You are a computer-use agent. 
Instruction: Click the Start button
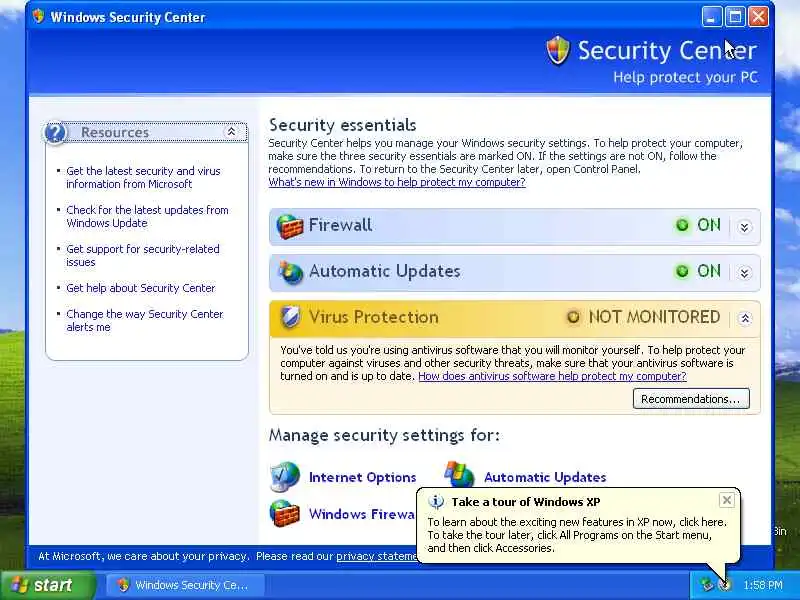coord(47,585)
